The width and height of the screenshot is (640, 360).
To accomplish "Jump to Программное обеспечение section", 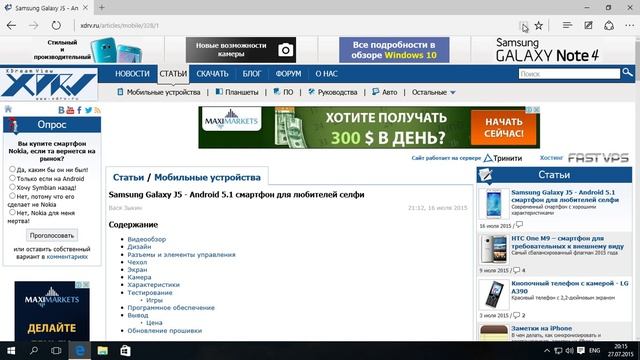I will tap(171, 307).
